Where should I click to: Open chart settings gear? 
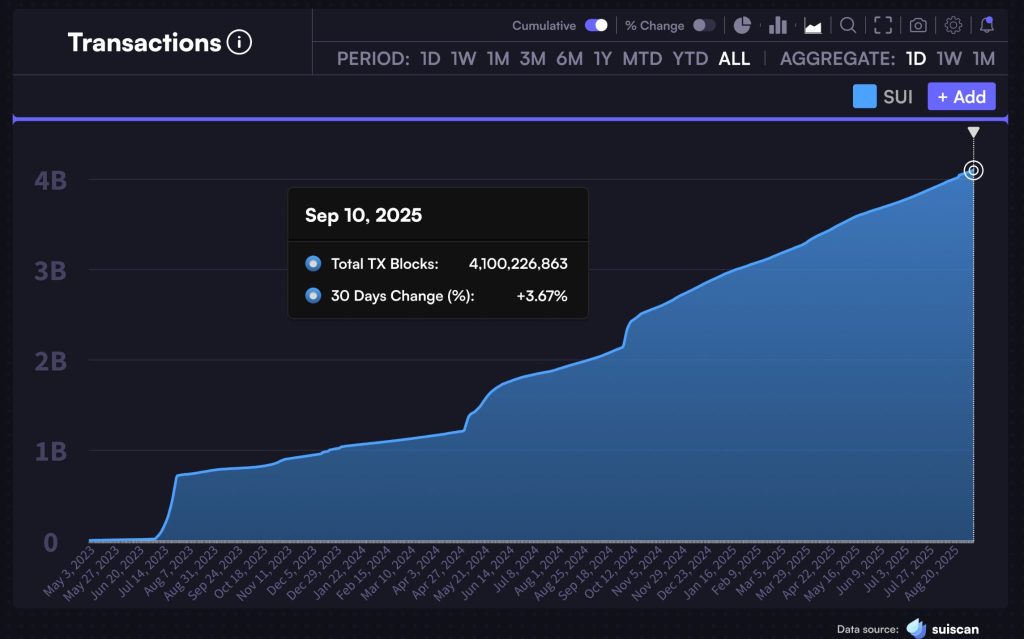click(953, 26)
